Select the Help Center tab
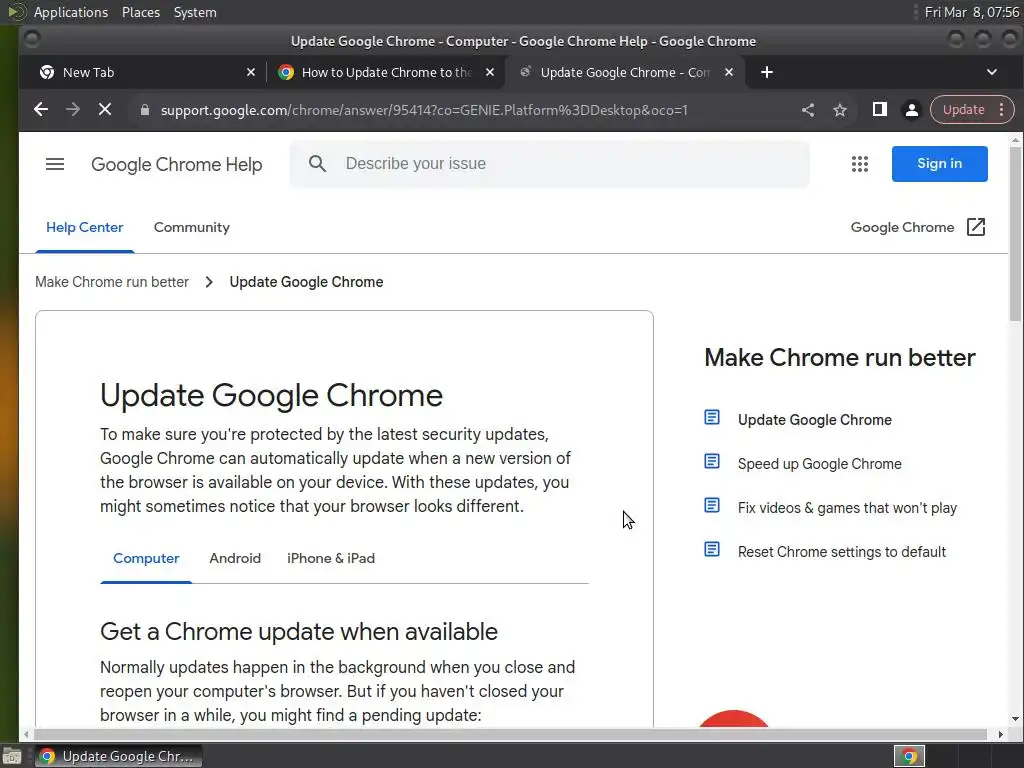Viewport: 1024px width, 768px height. (x=84, y=227)
